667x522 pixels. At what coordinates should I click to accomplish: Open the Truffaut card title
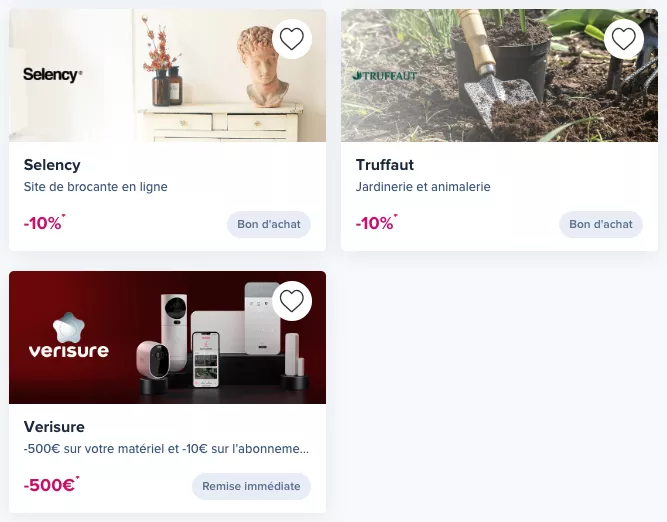tap(385, 165)
